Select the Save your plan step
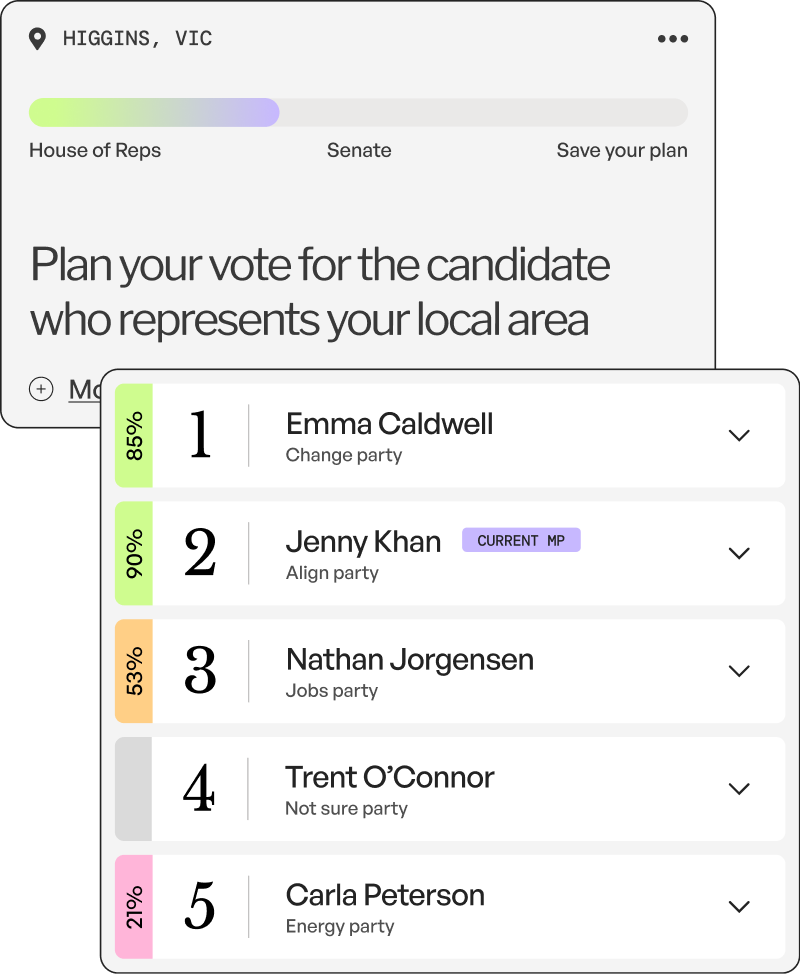 coord(622,150)
